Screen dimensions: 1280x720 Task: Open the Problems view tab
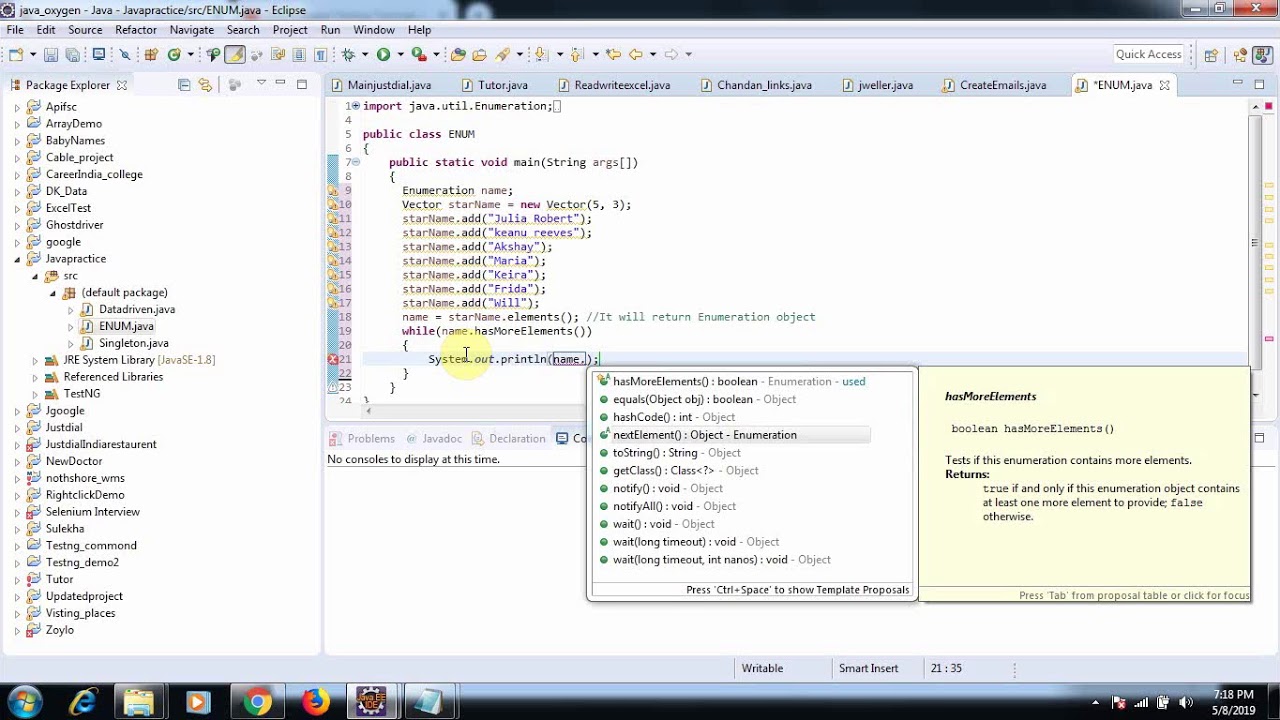click(x=362, y=438)
